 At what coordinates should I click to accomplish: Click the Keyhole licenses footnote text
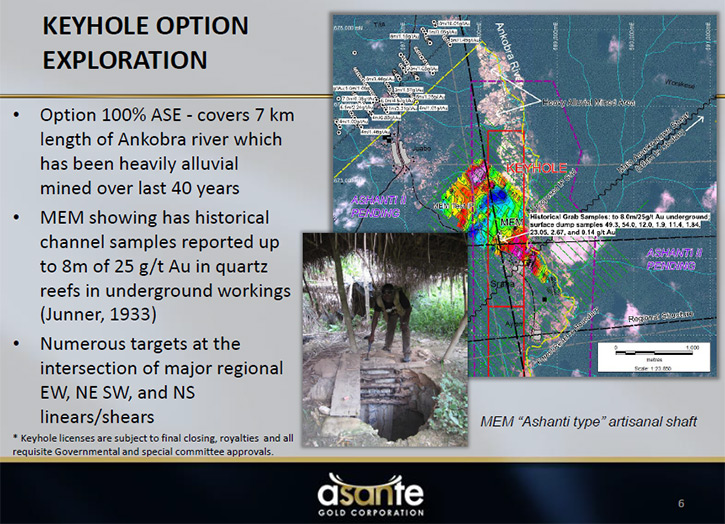pyautogui.click(x=153, y=444)
